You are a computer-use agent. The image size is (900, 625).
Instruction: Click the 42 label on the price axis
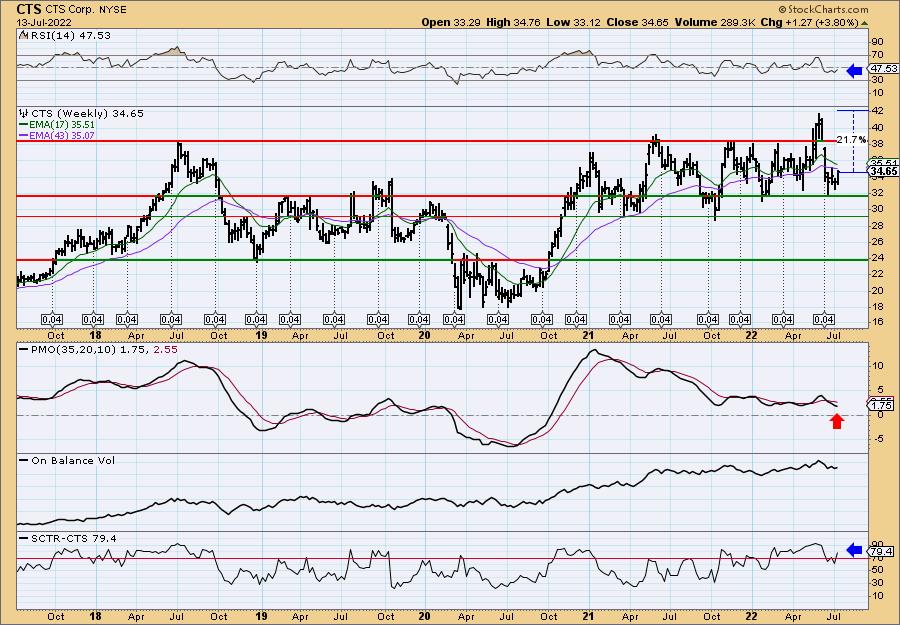click(878, 111)
